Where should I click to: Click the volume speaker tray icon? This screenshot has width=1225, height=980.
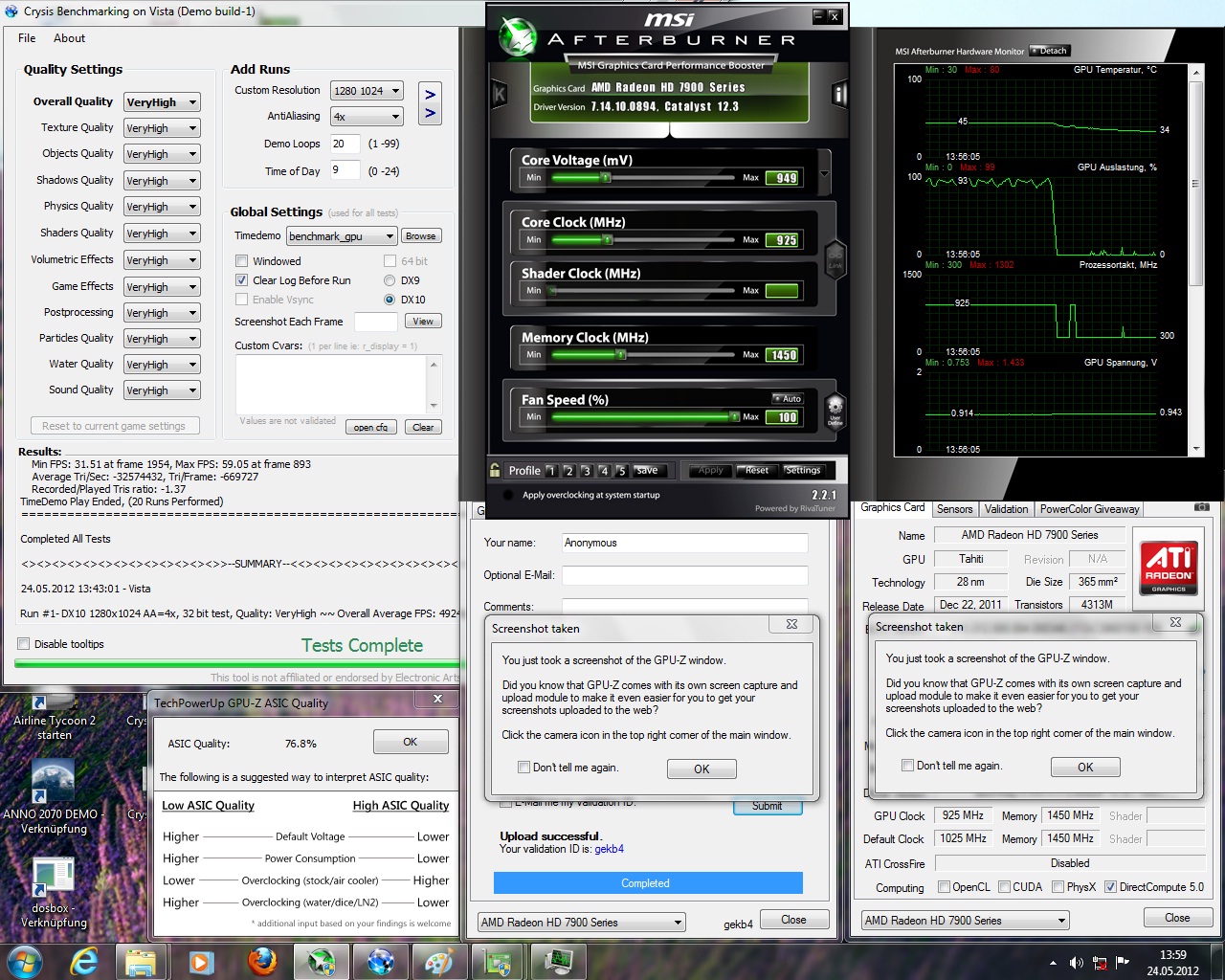[x=1076, y=963]
